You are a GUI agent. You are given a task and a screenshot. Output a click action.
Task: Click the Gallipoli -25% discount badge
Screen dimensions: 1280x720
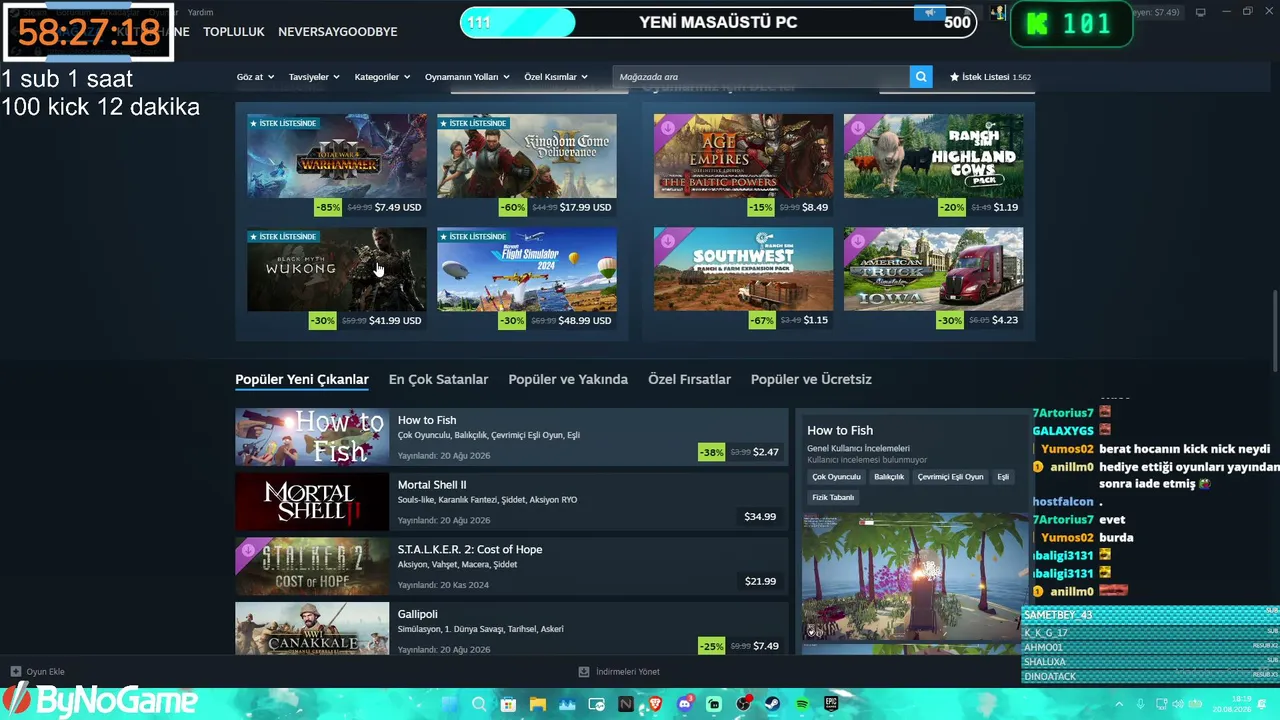point(711,646)
